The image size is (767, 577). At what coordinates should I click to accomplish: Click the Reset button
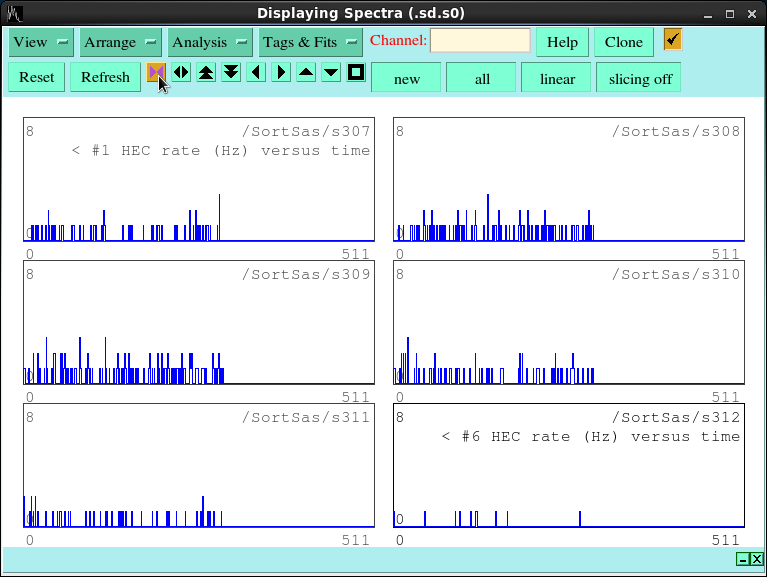click(37, 77)
